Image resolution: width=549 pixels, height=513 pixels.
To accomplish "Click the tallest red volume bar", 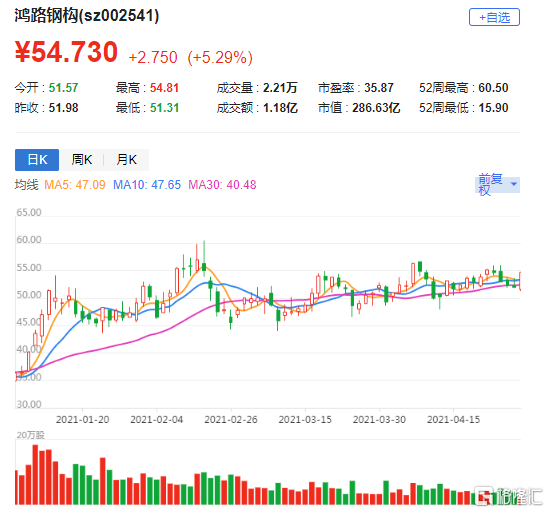I will (35, 474).
